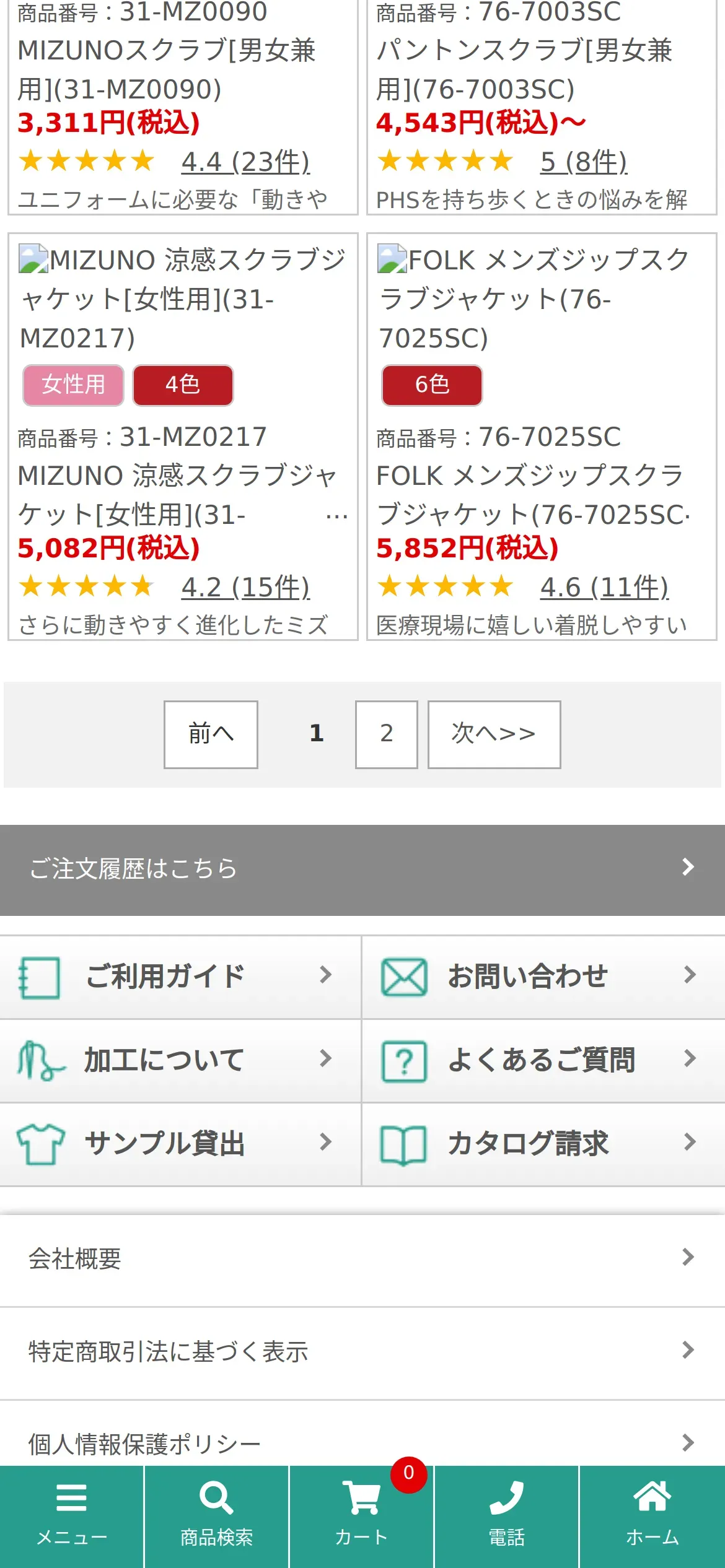Click price 5,852円(税込)
This screenshot has width=725, height=1568.
467,548
